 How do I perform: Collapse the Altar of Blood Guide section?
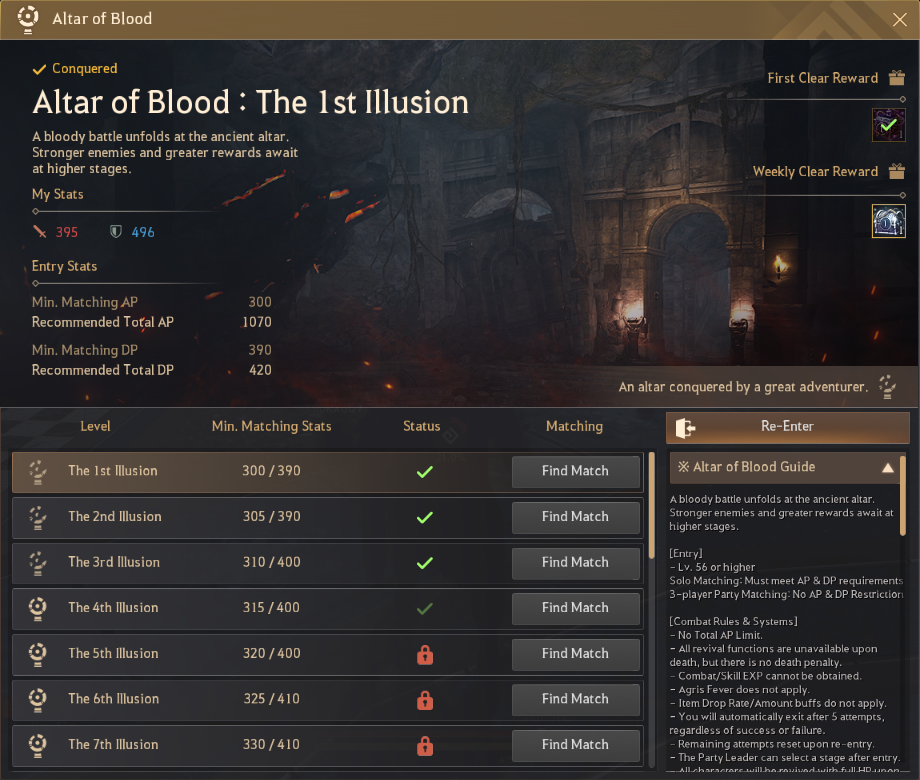click(887, 467)
